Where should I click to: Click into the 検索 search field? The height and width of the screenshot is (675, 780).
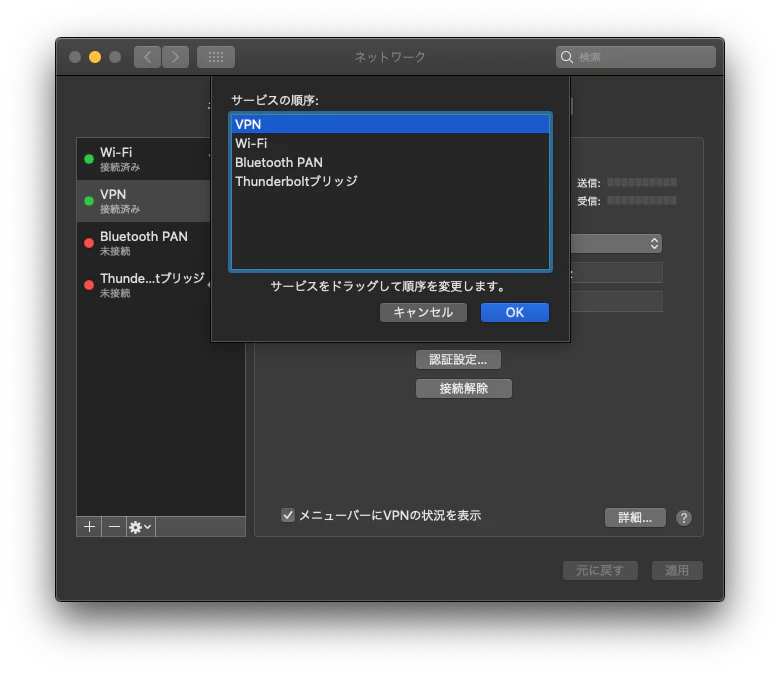636,57
